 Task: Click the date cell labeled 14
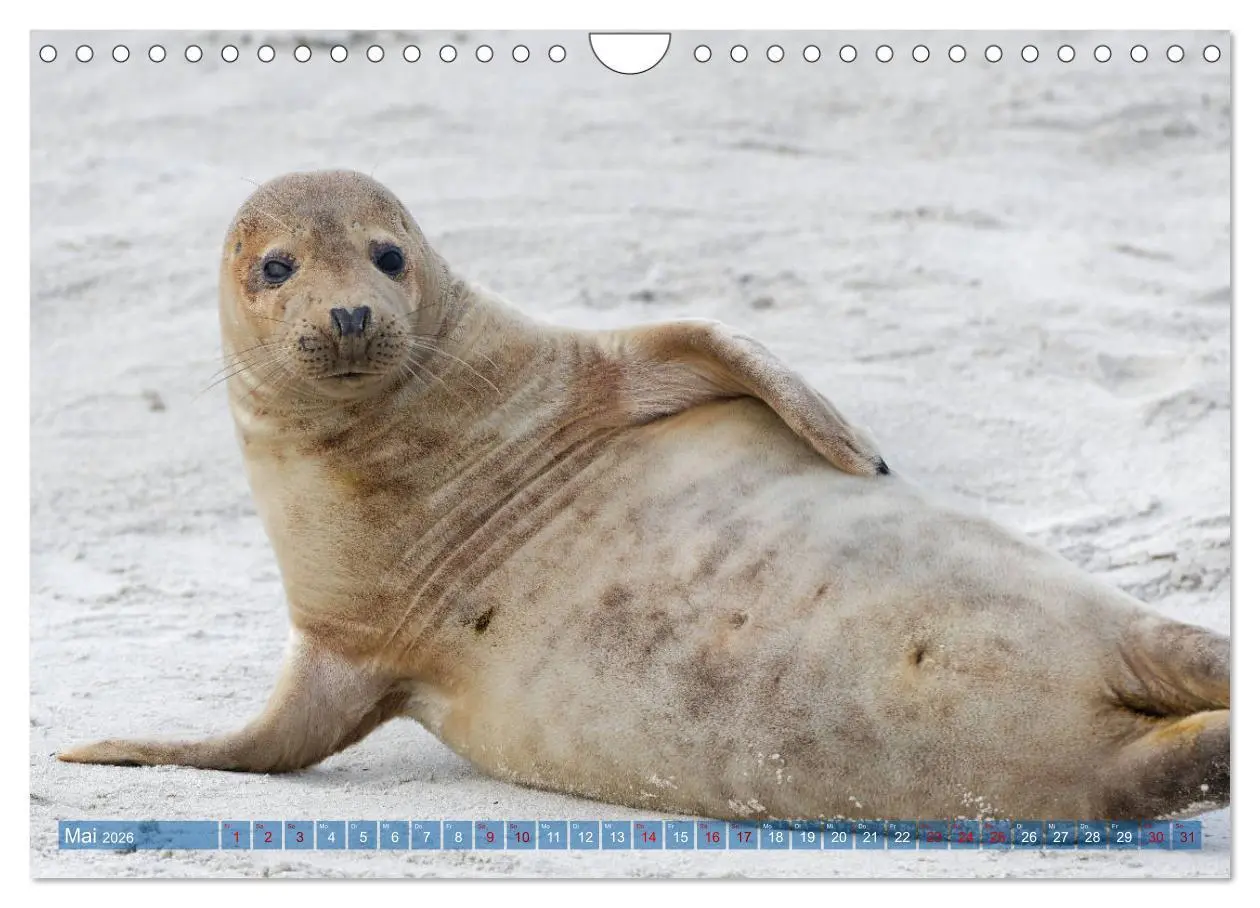(648, 838)
